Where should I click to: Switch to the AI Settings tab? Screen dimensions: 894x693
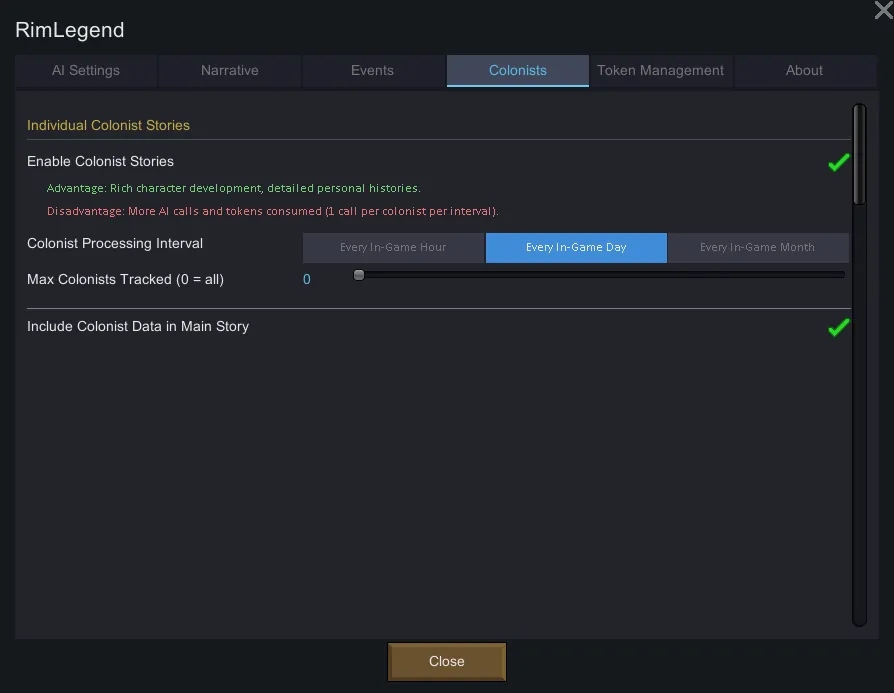(86, 71)
